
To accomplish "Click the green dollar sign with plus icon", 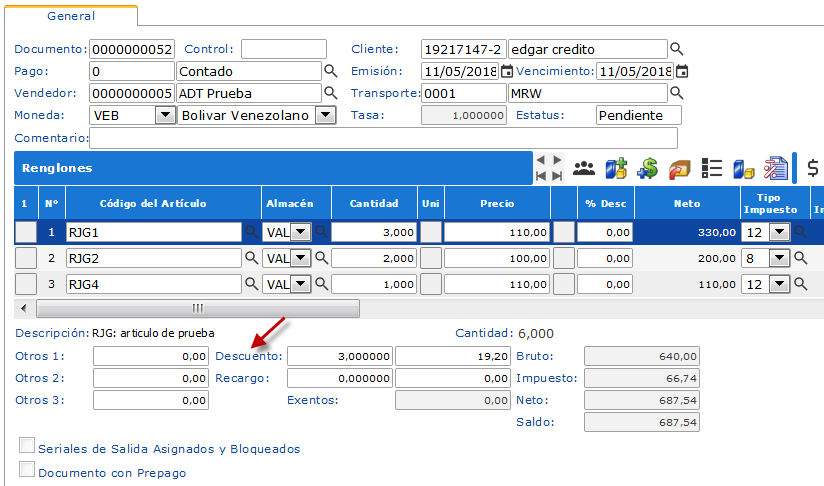I will point(647,168).
